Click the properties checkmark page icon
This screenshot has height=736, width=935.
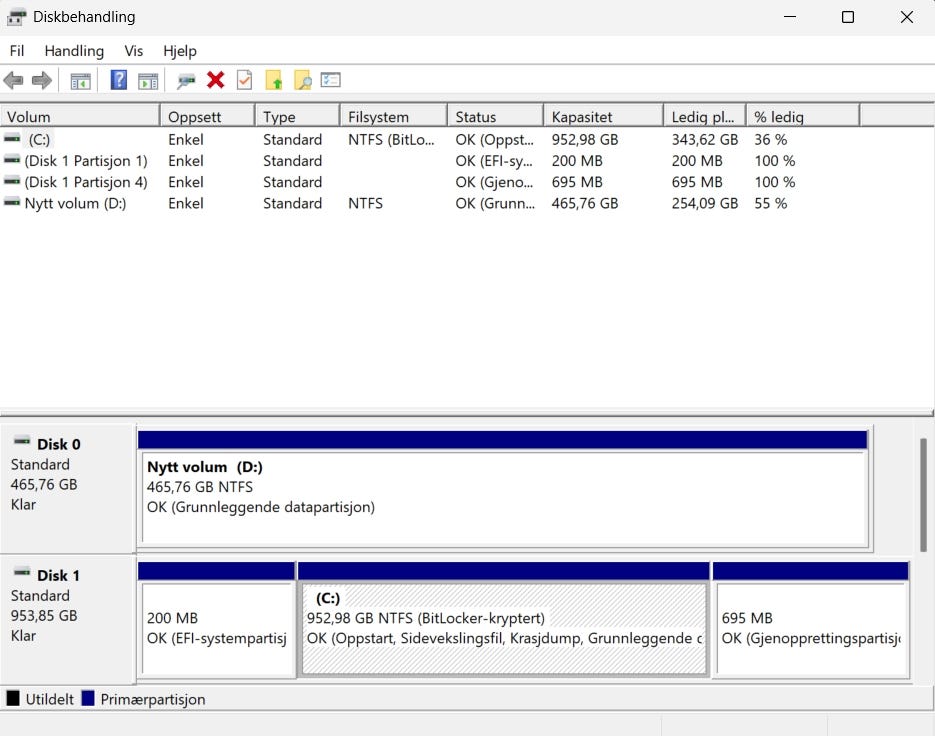pyautogui.click(x=244, y=81)
